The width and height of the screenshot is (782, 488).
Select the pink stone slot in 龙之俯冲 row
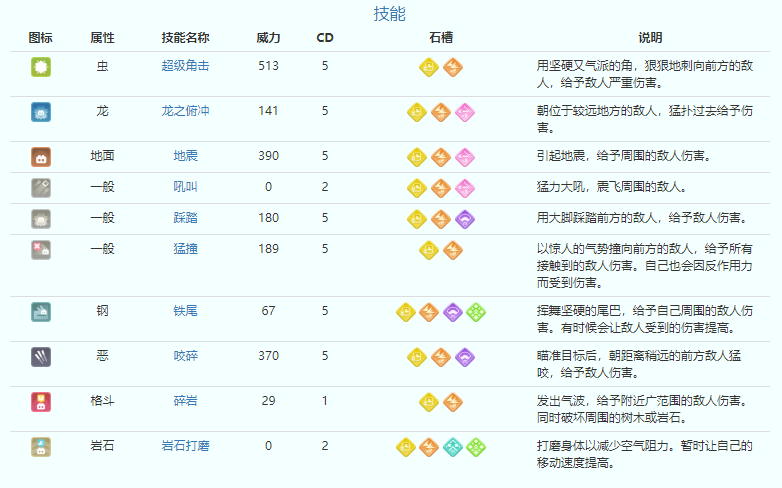coord(465,112)
